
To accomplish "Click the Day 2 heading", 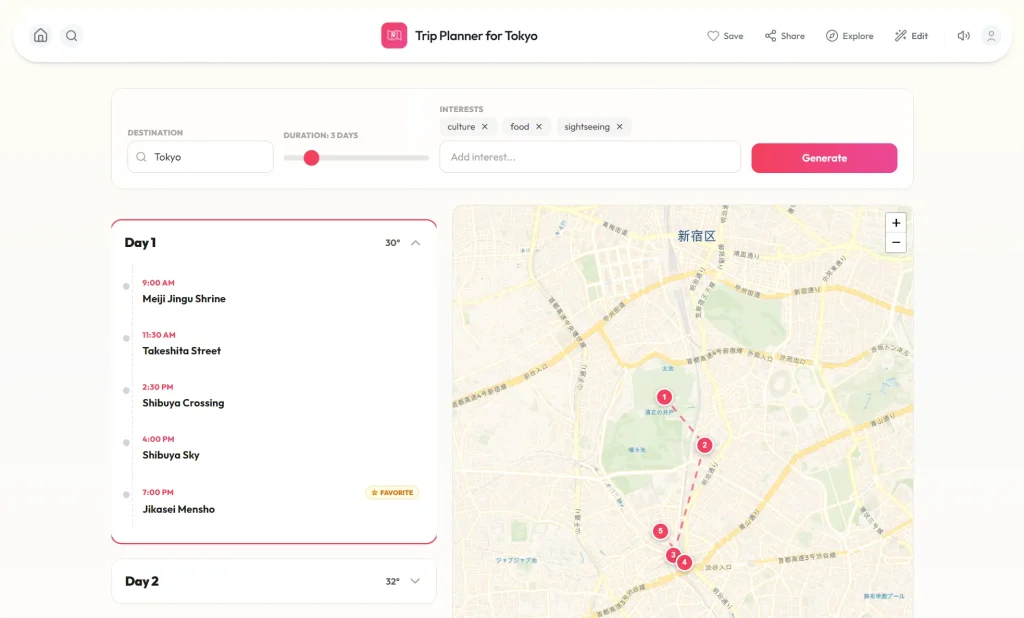I will 142,581.
